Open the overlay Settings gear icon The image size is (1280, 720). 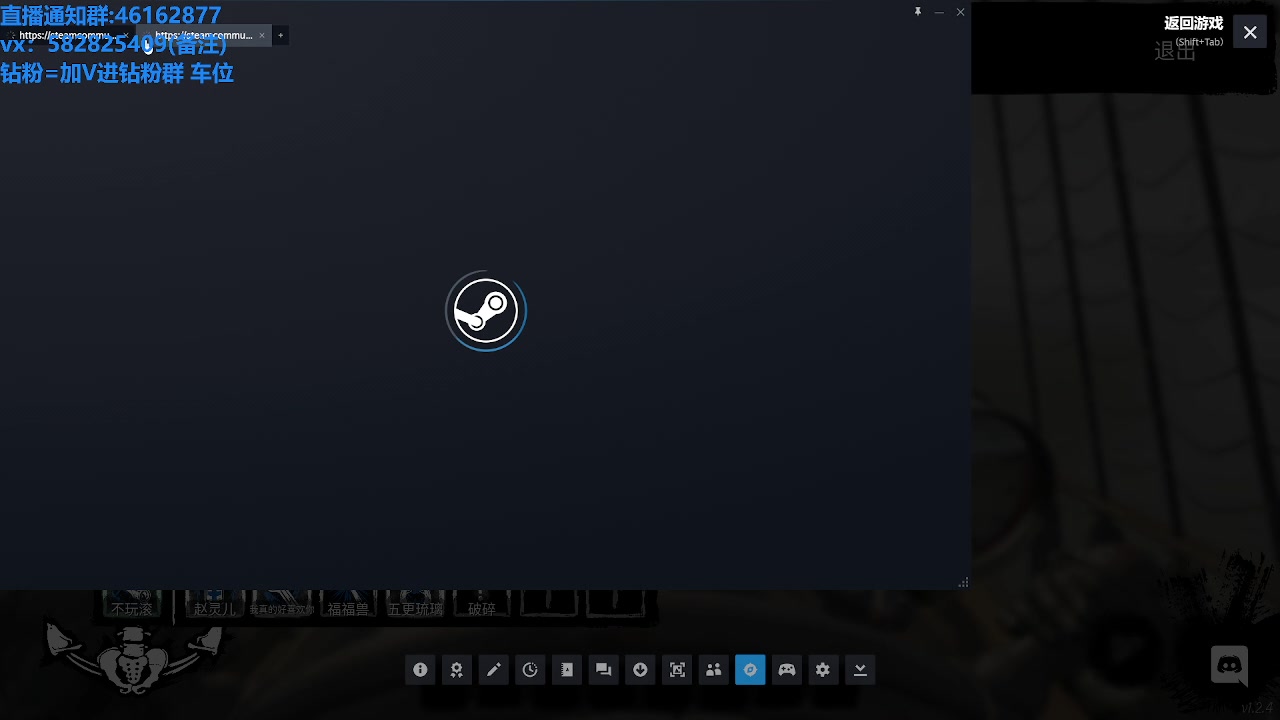[823, 670]
